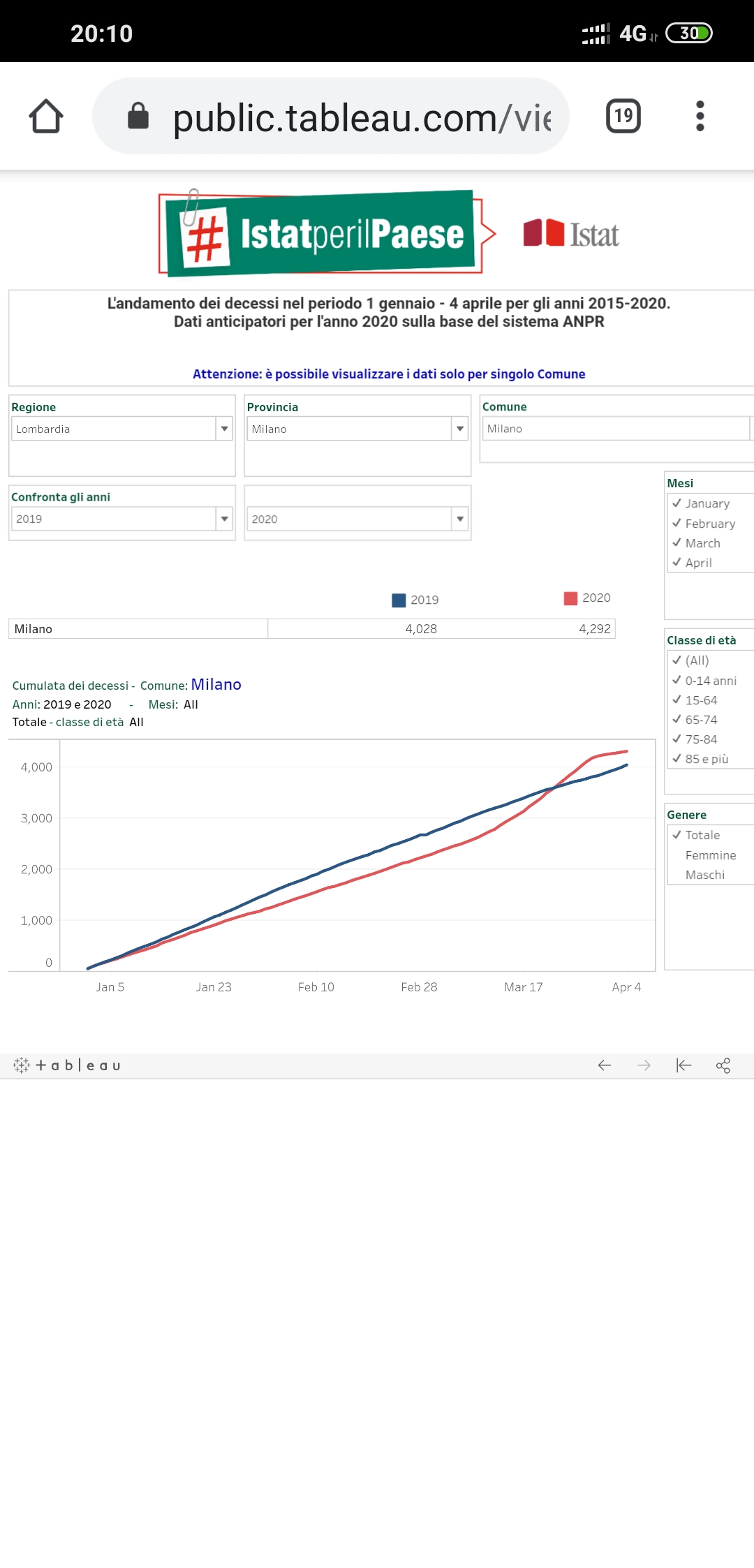Click the Tableau revert-to-start icon
This screenshot has height=1568, width=754.
(x=683, y=1065)
